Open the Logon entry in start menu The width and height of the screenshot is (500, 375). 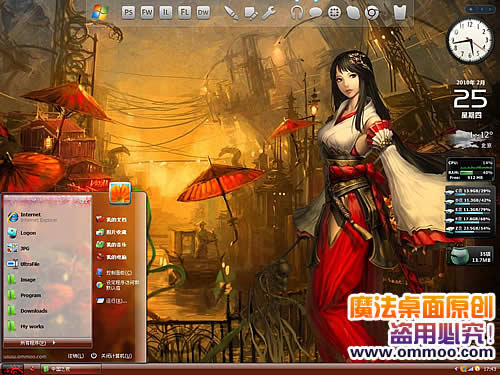(22, 233)
